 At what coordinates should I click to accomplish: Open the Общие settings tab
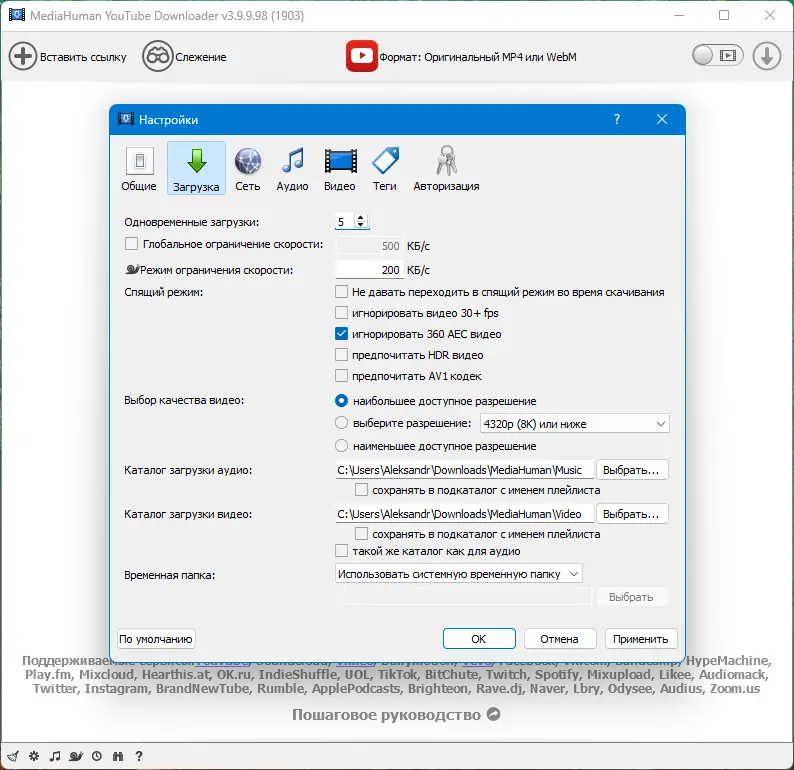click(x=139, y=169)
